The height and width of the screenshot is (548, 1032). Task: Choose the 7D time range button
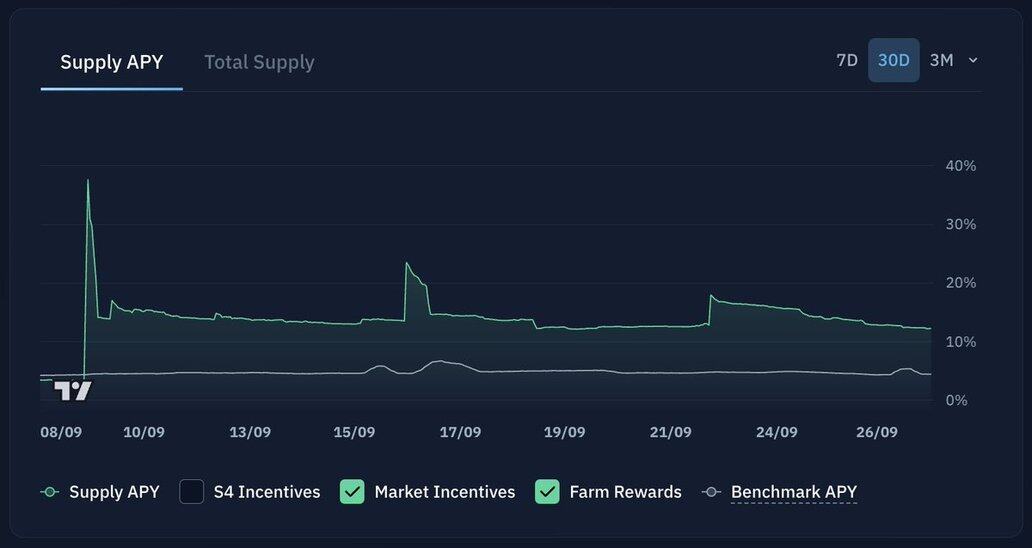(847, 60)
